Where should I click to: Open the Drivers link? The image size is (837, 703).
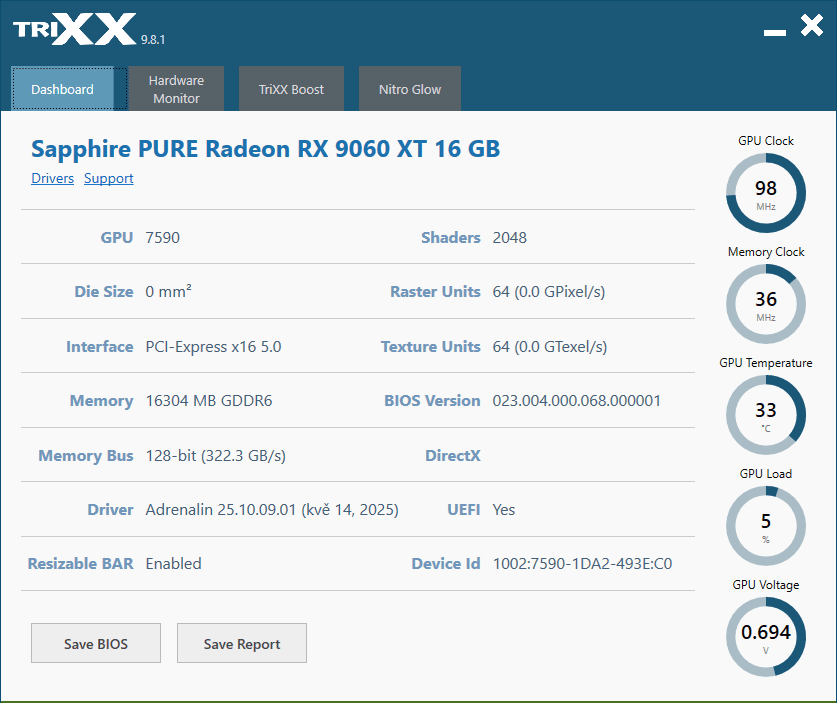[x=52, y=178]
